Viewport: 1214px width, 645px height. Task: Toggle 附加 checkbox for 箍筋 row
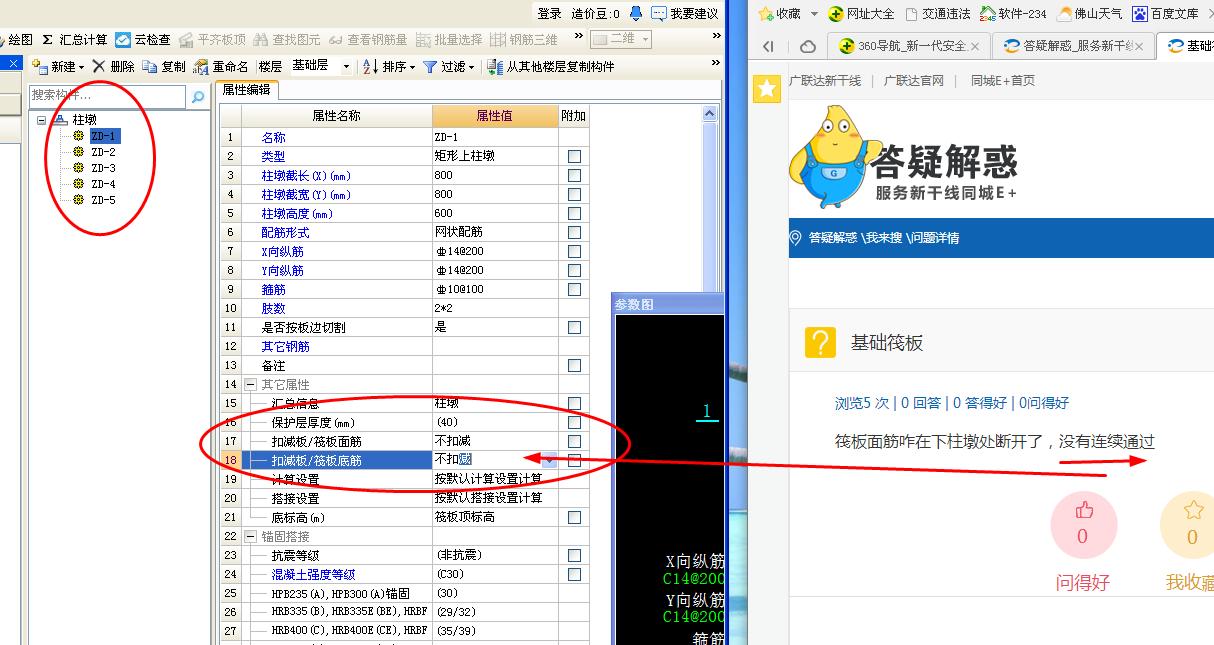point(574,289)
